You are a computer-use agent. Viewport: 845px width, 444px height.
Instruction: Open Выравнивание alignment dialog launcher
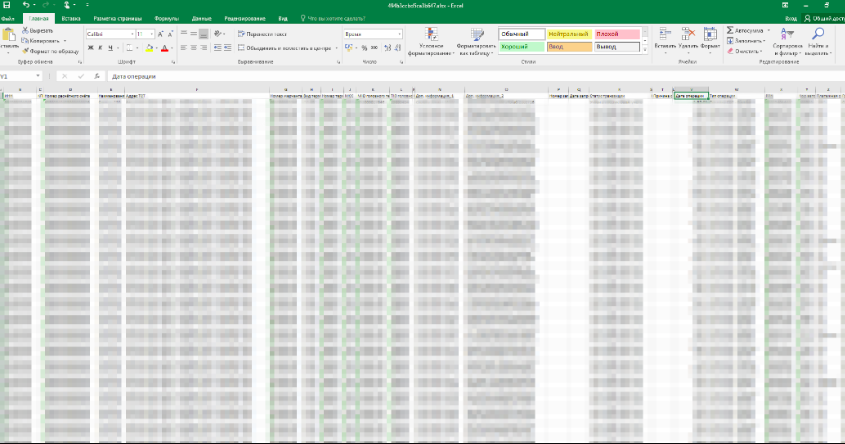coord(338,63)
